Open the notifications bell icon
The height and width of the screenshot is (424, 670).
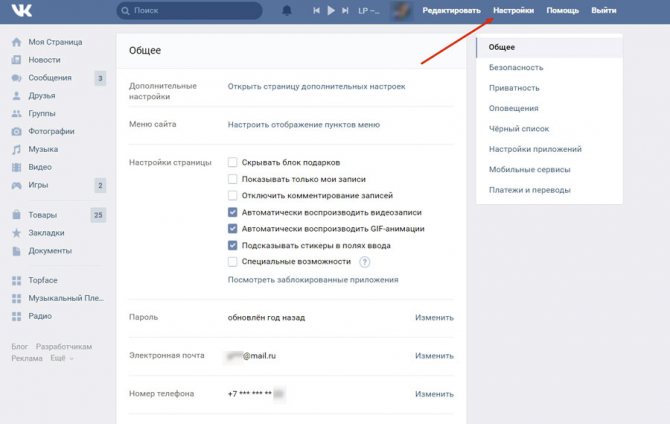(287, 10)
